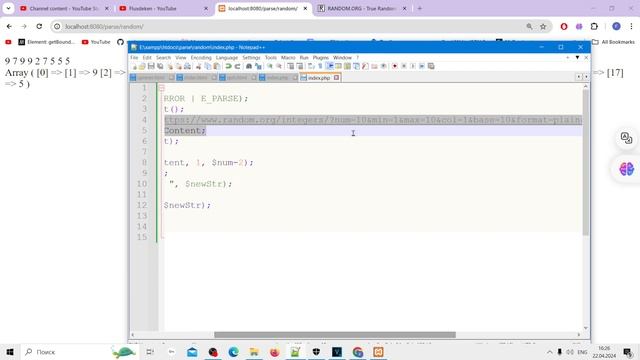Click Notepad++ tab bar scroll-left arrow
Viewport: 640px width, 360px height.
[579, 77]
